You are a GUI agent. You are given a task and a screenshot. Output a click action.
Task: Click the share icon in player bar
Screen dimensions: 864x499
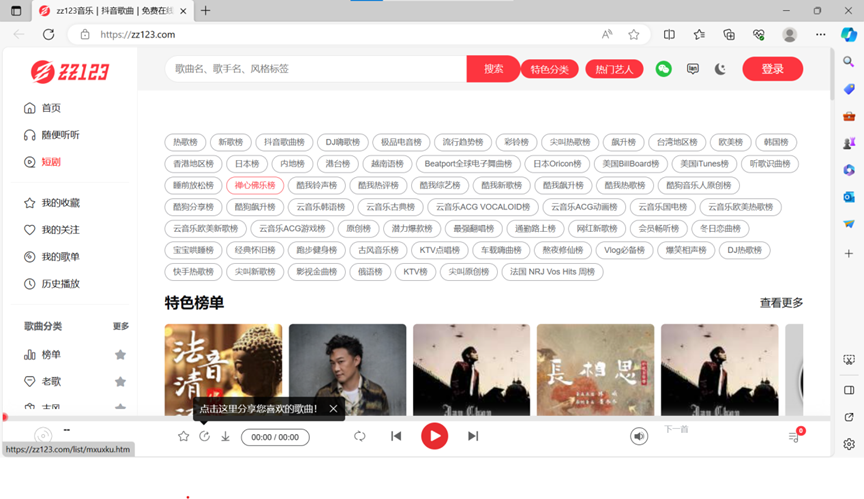coord(204,436)
